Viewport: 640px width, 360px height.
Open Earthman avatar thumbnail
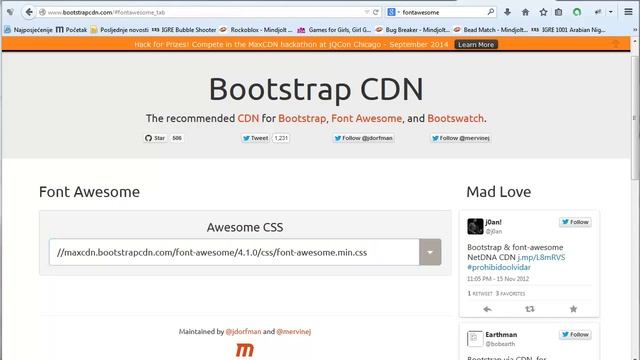coord(475,339)
